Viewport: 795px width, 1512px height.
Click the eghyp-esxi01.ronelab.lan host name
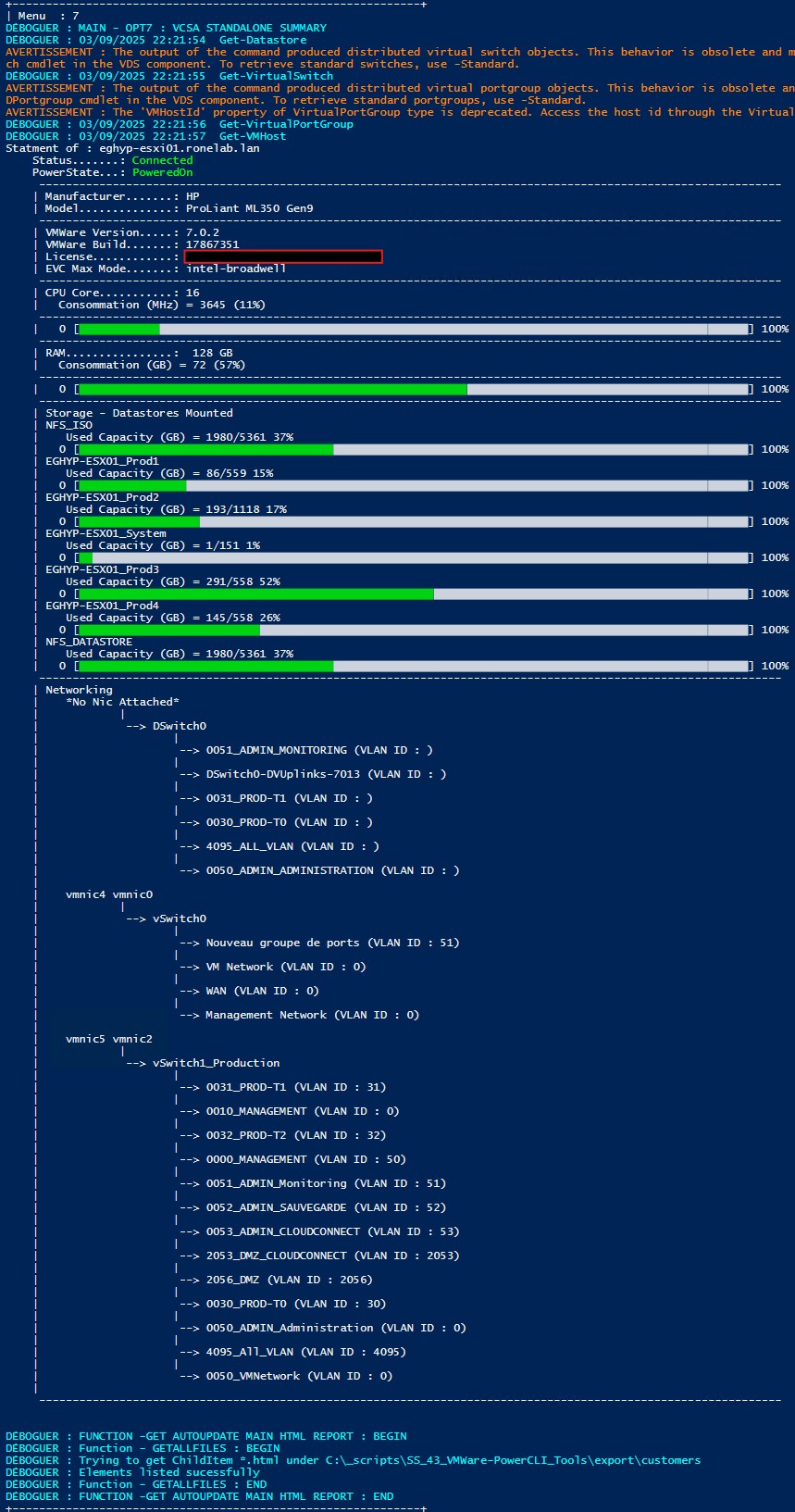coord(180,148)
